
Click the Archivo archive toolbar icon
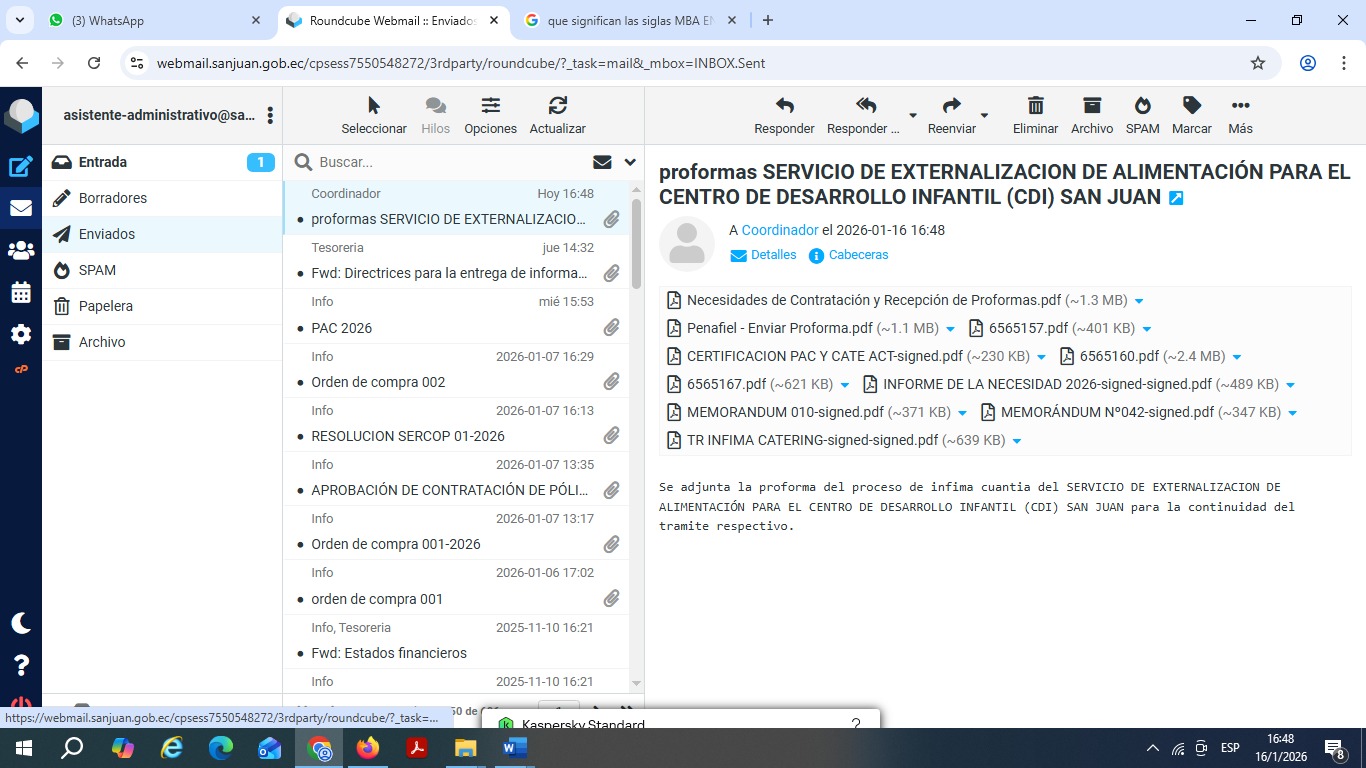click(1091, 106)
